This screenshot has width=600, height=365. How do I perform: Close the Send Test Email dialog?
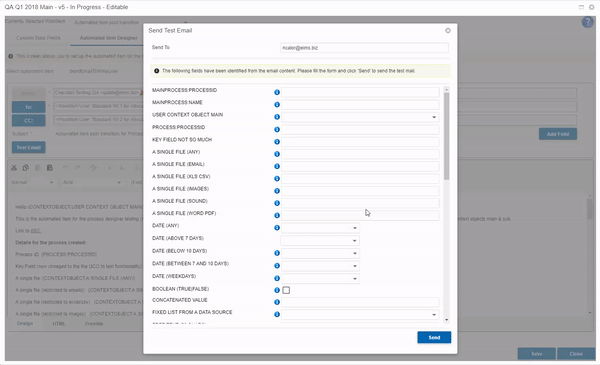[448, 31]
